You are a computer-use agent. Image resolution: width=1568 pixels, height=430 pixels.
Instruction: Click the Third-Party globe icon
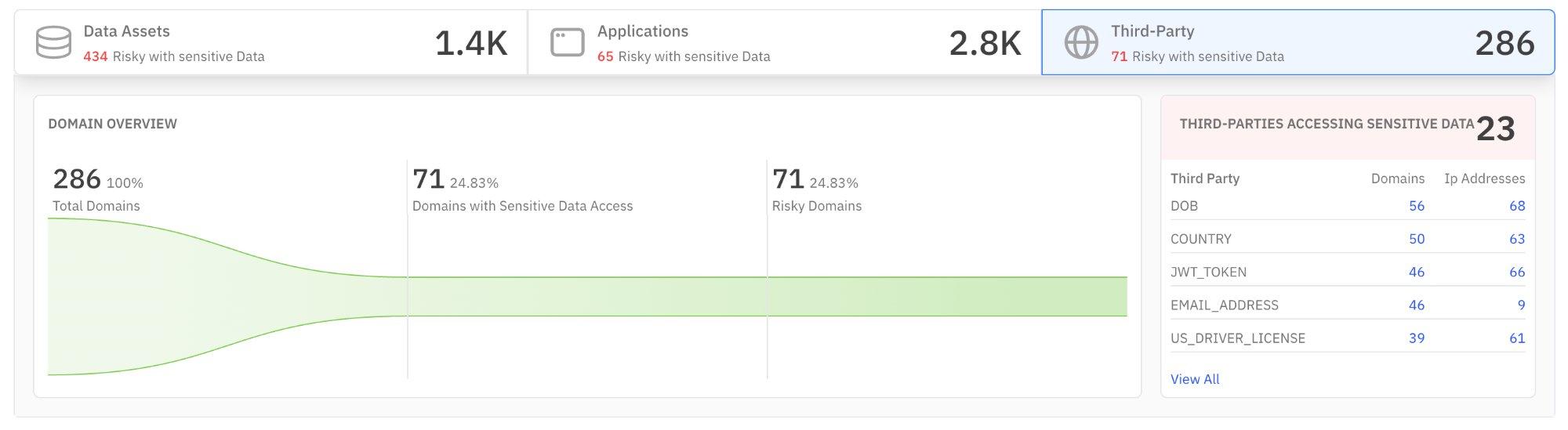[1080, 42]
